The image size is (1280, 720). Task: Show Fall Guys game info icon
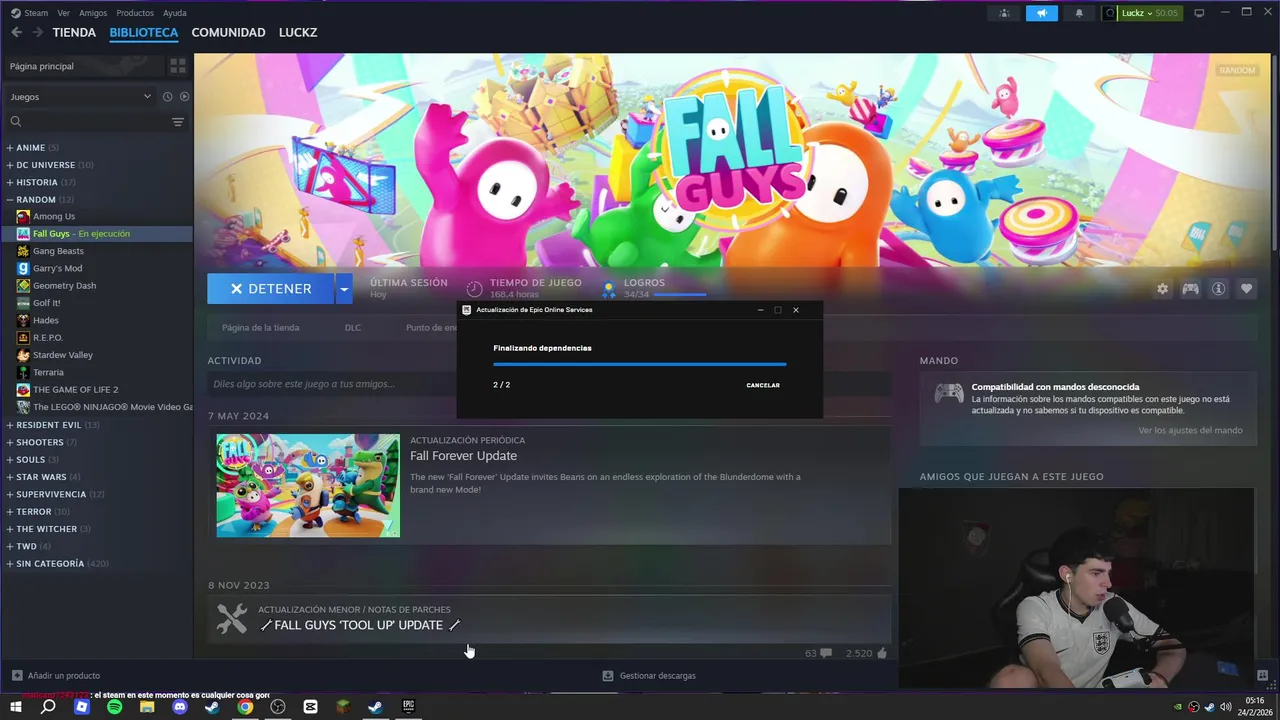coord(1218,289)
